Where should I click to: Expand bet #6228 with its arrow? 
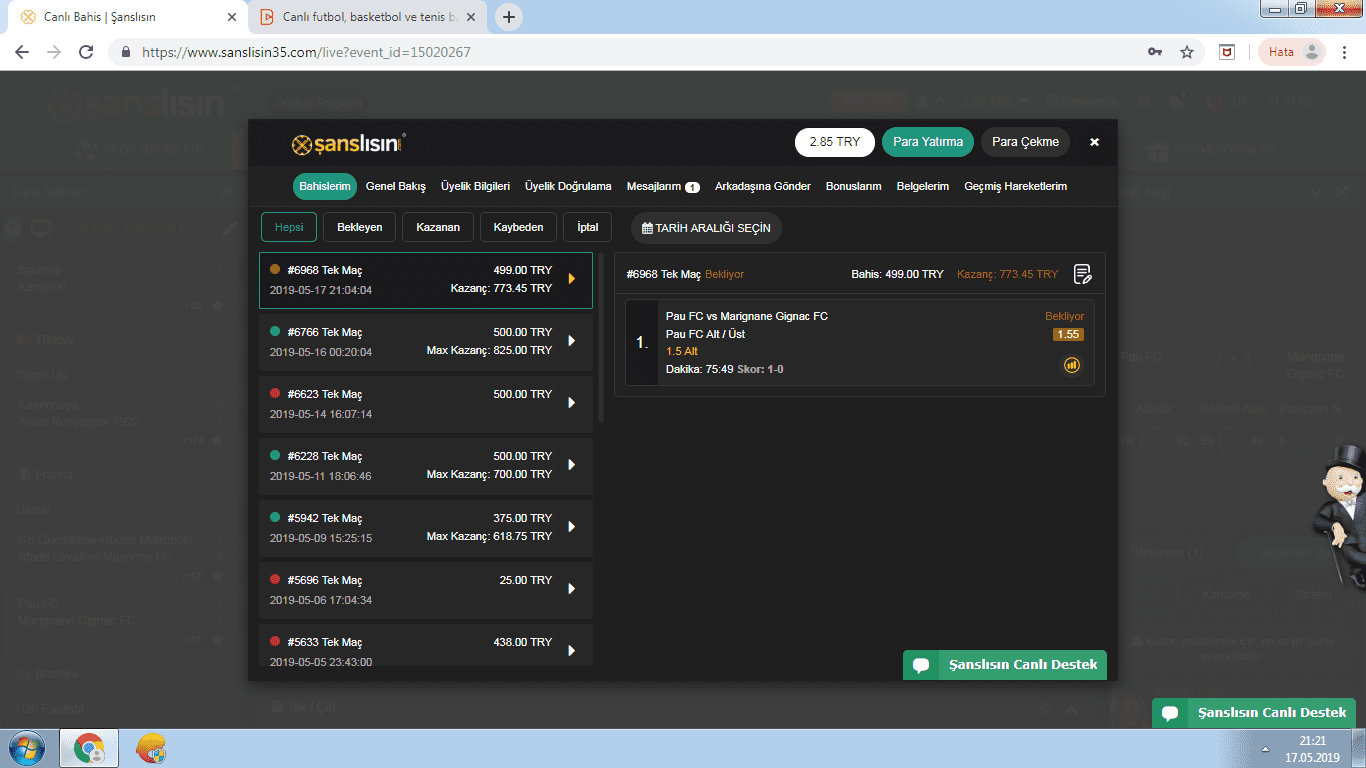[572, 465]
